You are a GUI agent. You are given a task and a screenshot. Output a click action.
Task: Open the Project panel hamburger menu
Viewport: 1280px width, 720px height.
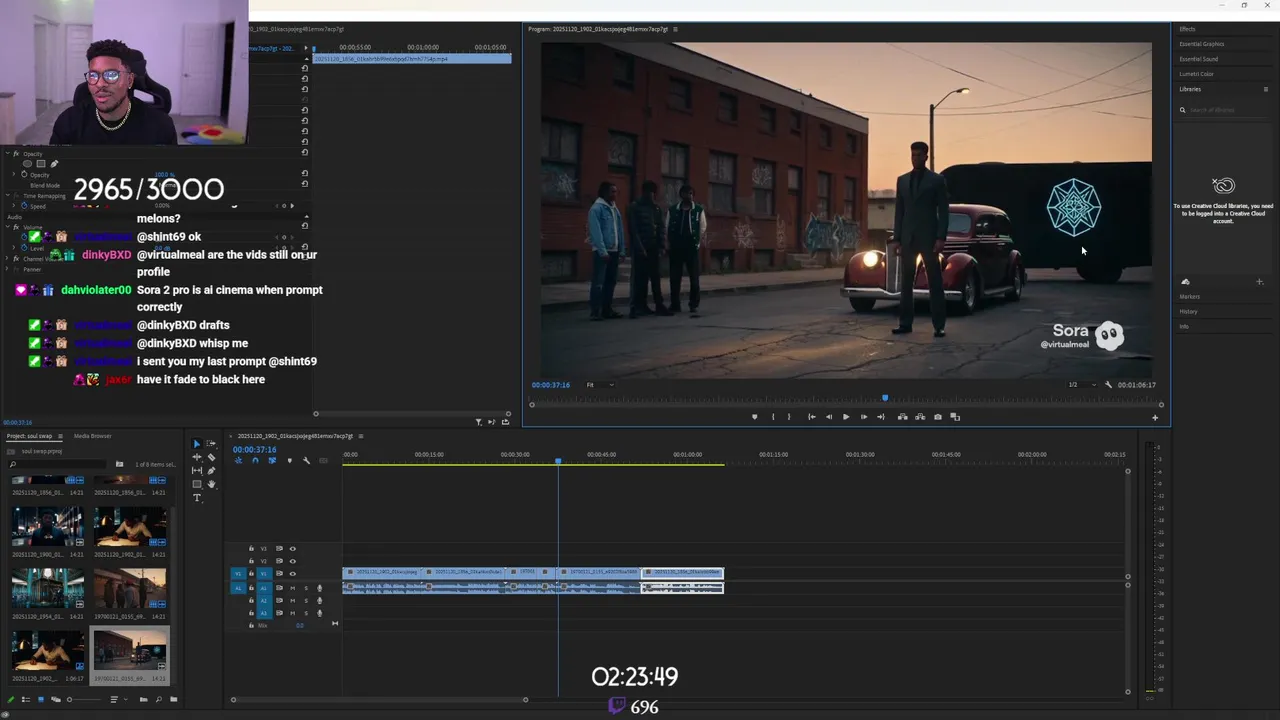point(60,436)
